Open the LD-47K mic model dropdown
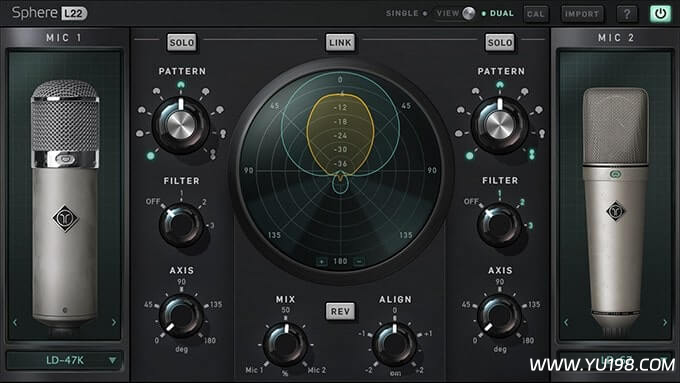680x383 pixels. (x=64, y=360)
